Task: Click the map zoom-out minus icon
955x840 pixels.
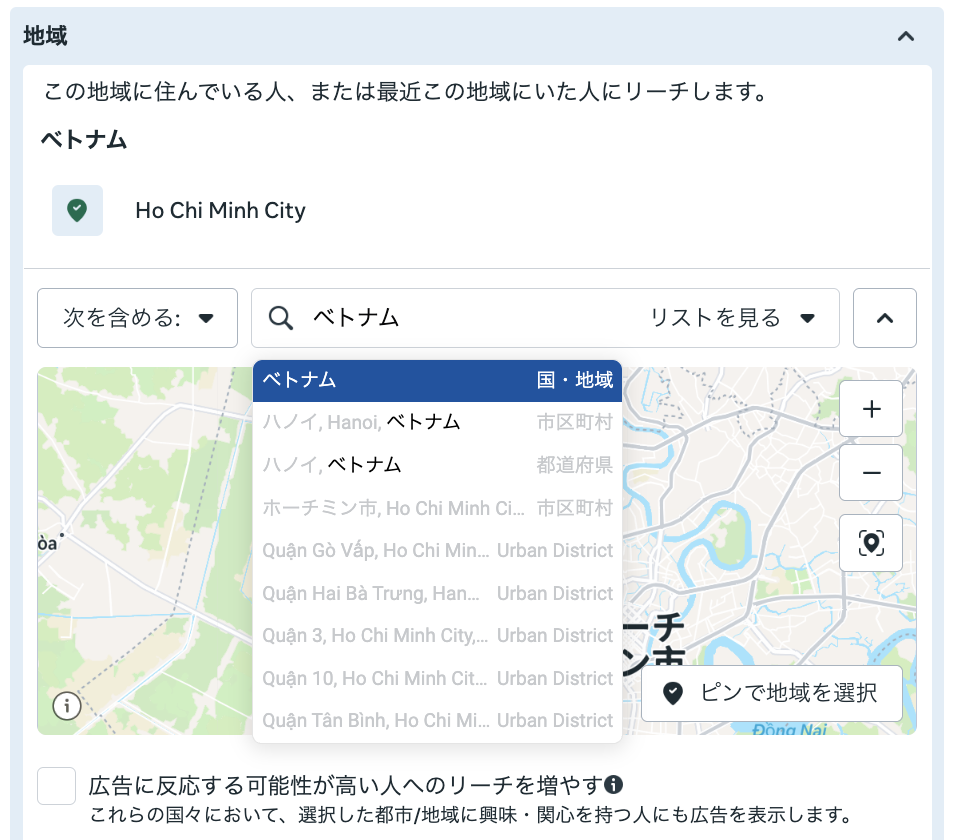Action: 870,473
